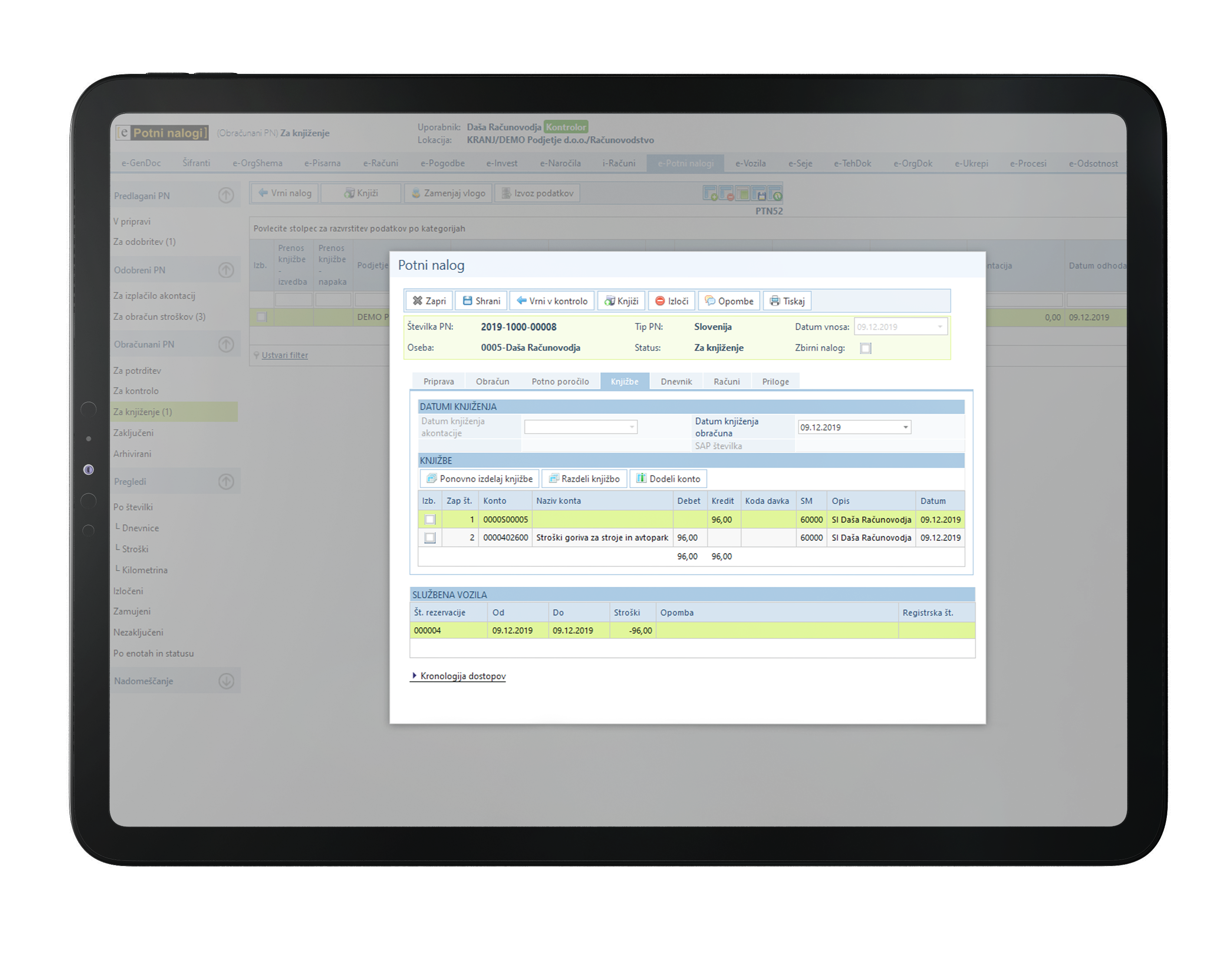Open the e-GenDoc module menu
1232x959 pixels.
[141, 163]
